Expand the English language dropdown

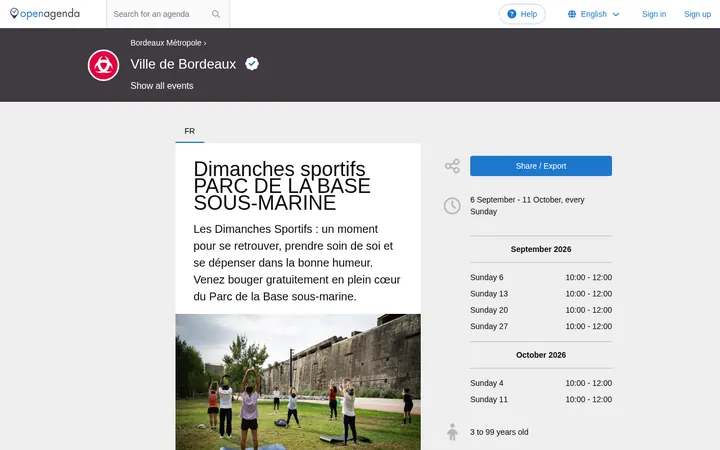[x=593, y=14]
